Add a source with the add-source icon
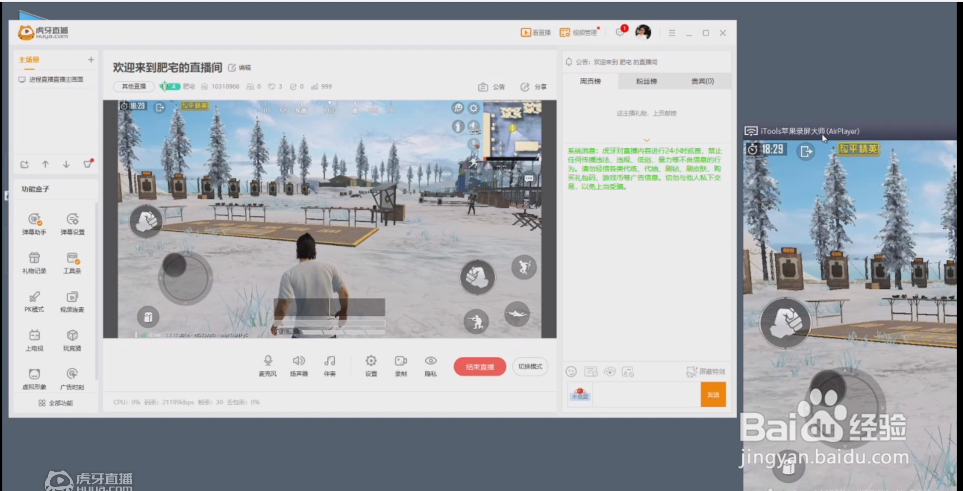Viewport: 963px width, 491px height. [24, 164]
